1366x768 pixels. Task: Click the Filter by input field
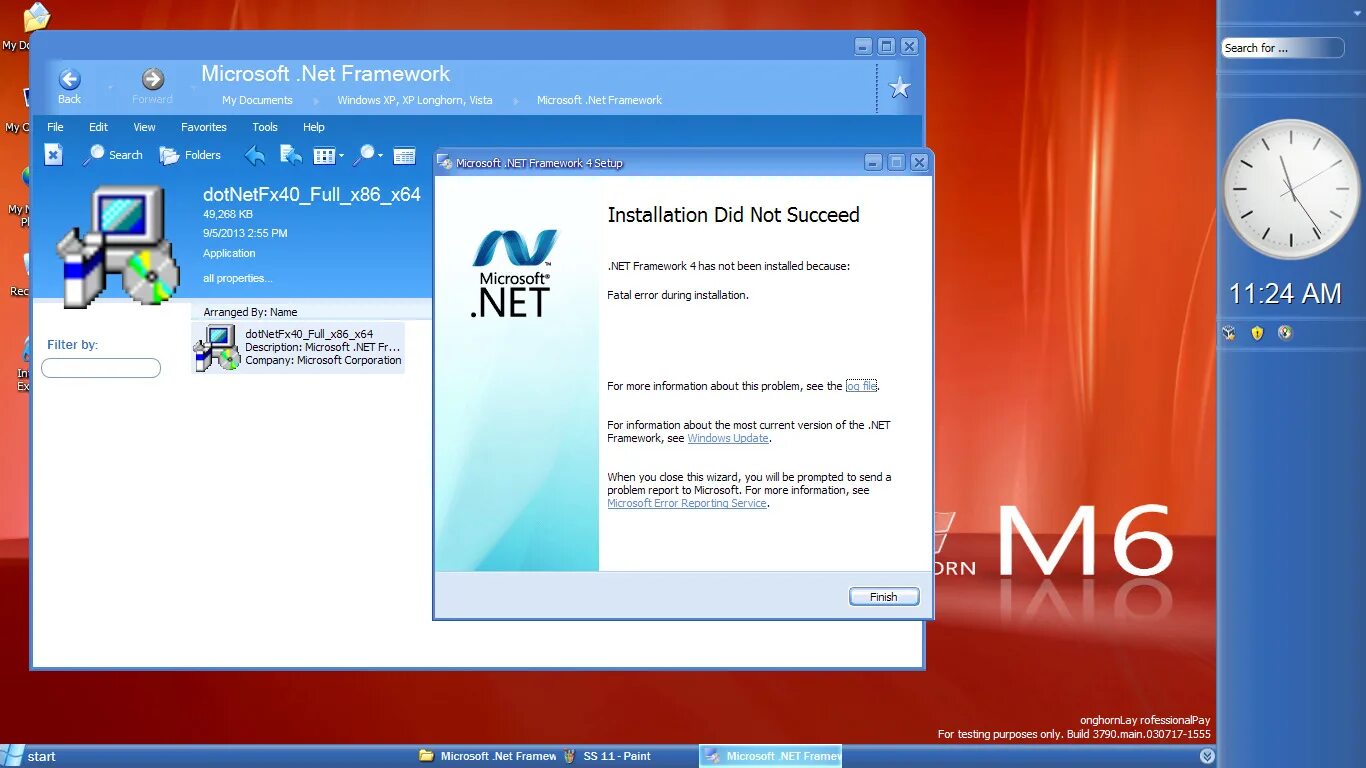tap(101, 368)
